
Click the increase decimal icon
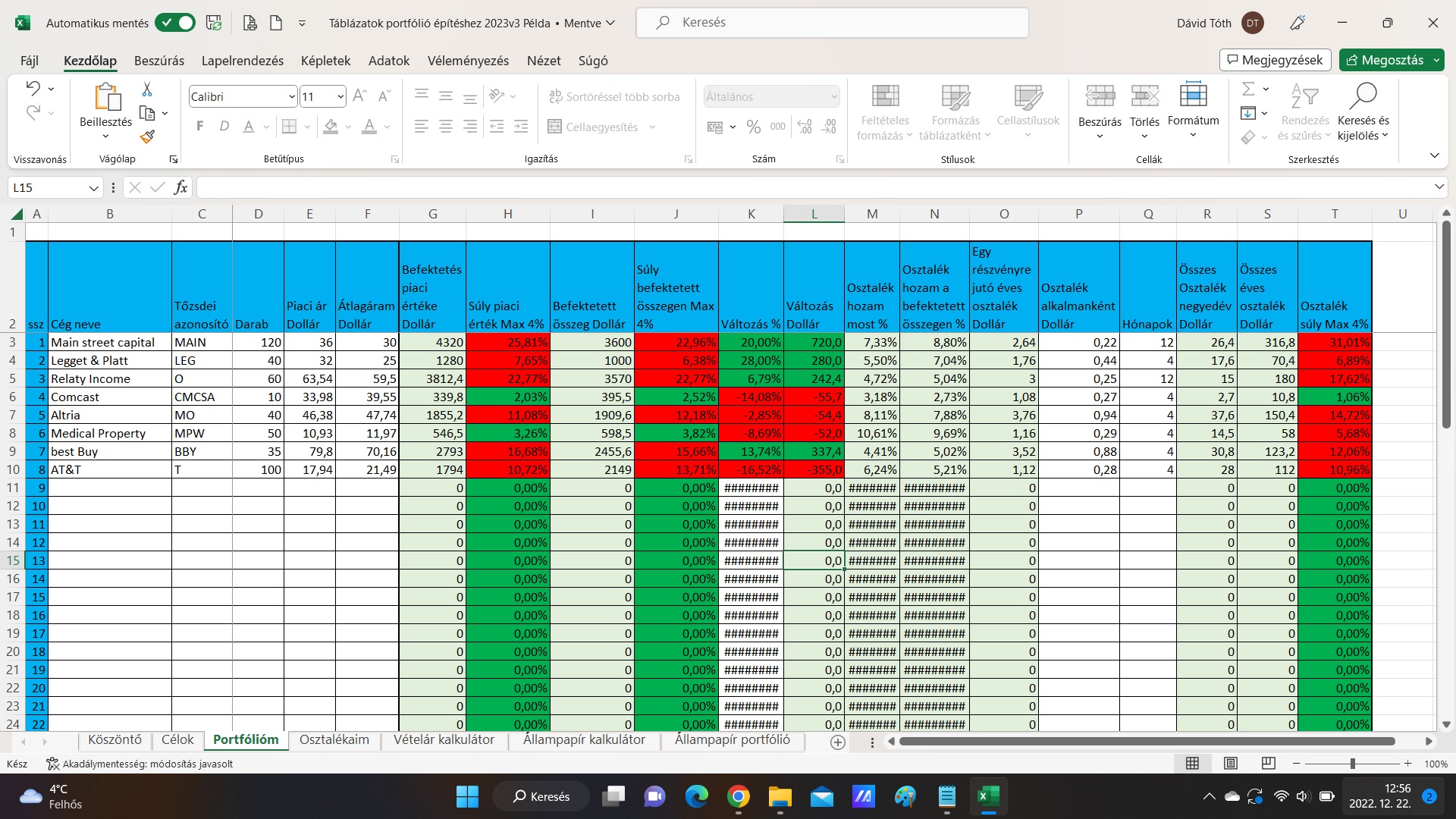(805, 127)
